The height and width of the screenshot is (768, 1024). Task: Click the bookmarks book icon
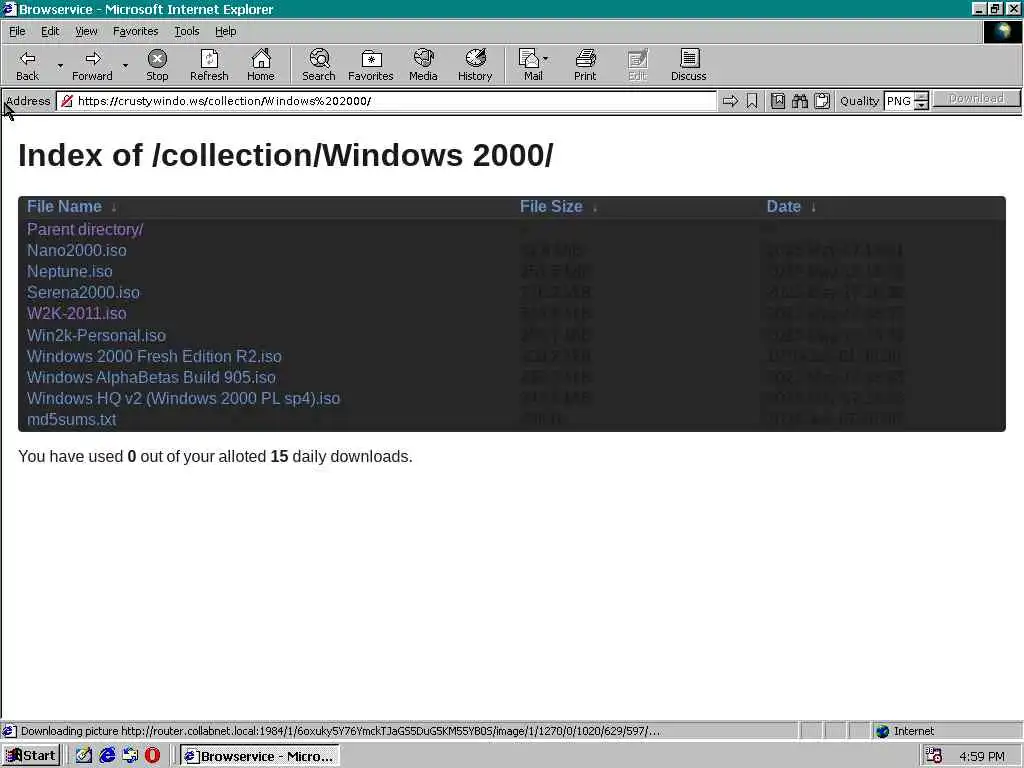(x=778, y=101)
